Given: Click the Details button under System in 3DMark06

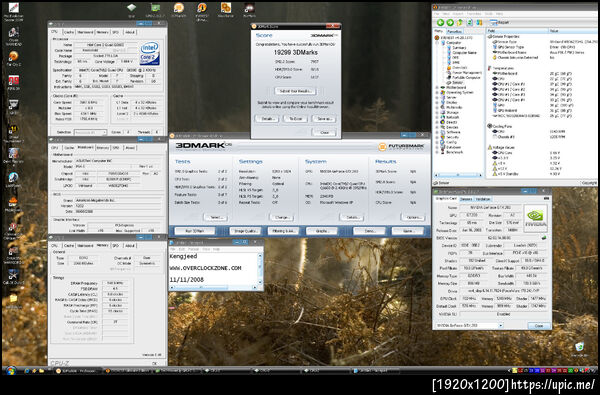Looking at the screenshot, I should tap(352, 217).
